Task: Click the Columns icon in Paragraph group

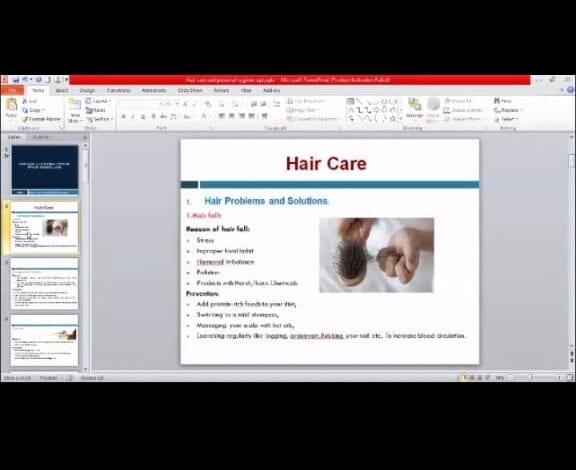Action: [x=264, y=116]
